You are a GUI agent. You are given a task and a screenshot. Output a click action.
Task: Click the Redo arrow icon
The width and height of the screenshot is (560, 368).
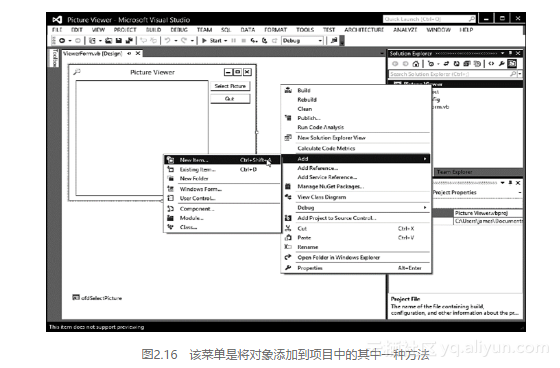pyautogui.click(x=184, y=41)
